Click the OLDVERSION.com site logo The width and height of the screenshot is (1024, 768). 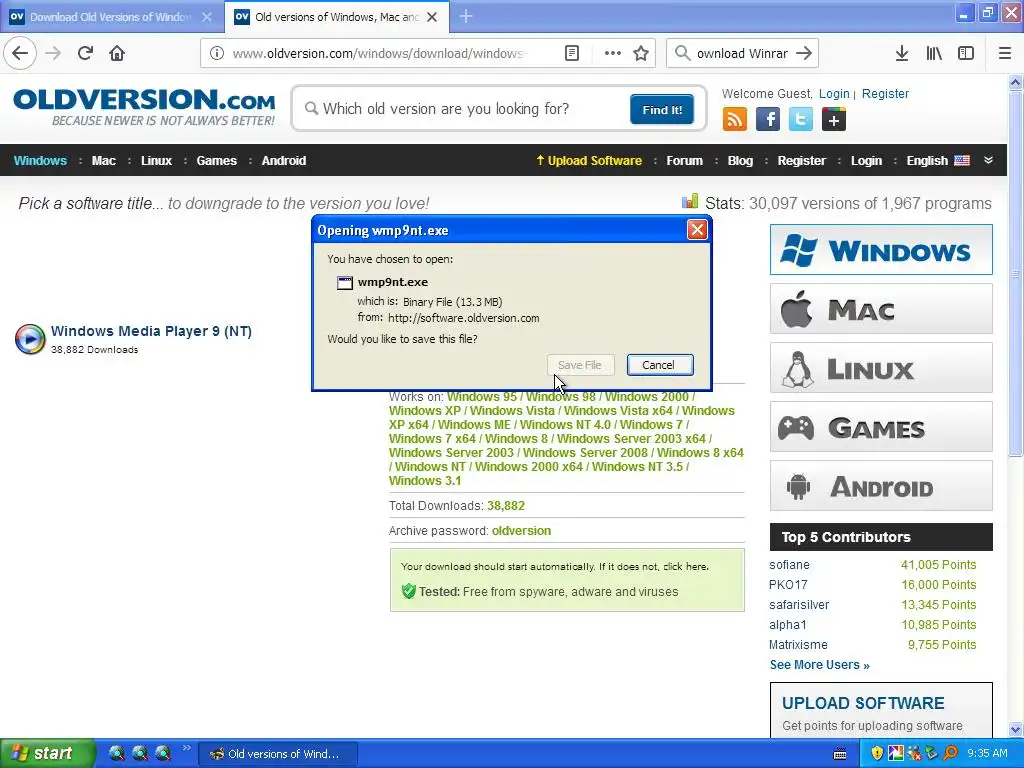click(x=144, y=107)
